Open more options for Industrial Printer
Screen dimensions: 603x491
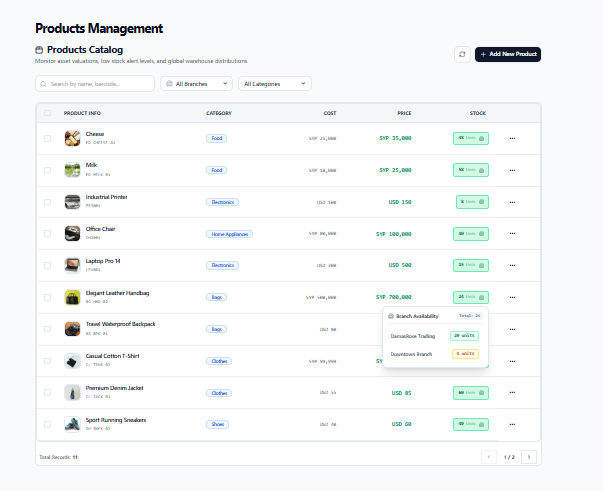[512, 202]
